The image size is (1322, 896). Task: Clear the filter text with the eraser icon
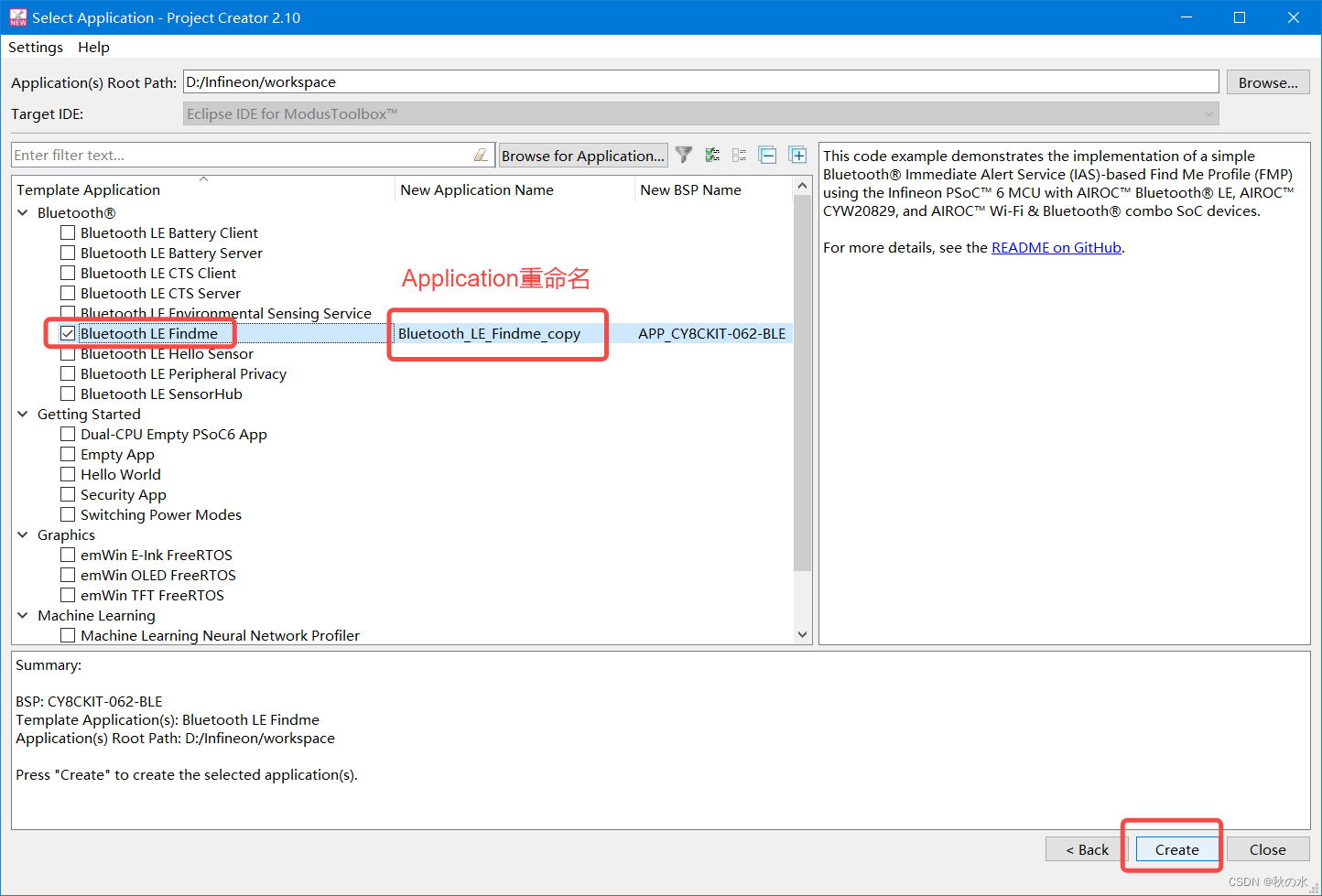point(481,156)
